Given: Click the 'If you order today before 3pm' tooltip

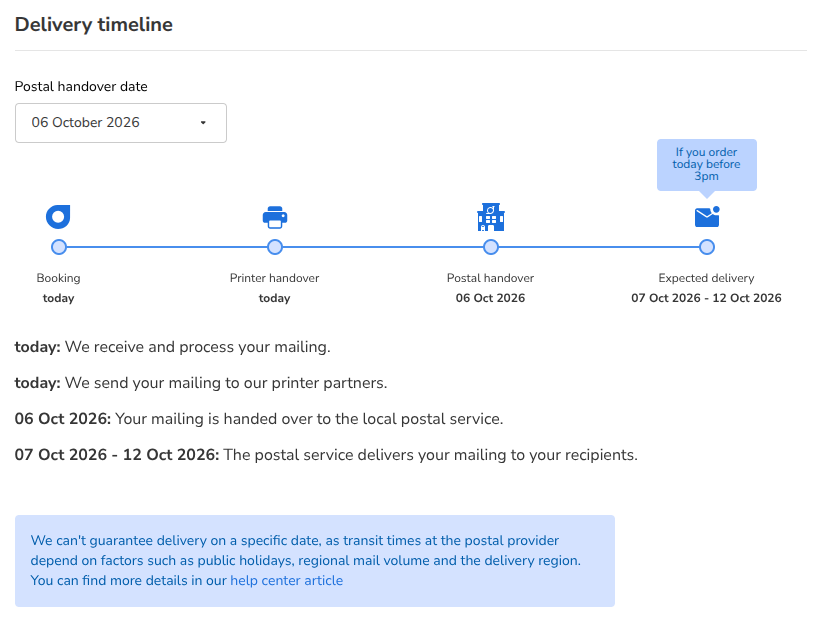Looking at the screenshot, I should [707, 165].
